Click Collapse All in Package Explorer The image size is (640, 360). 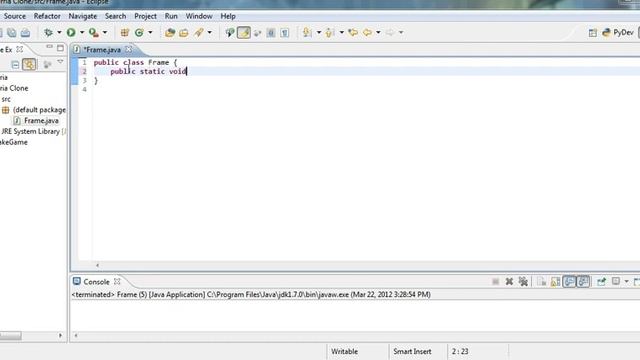[x=15, y=64]
